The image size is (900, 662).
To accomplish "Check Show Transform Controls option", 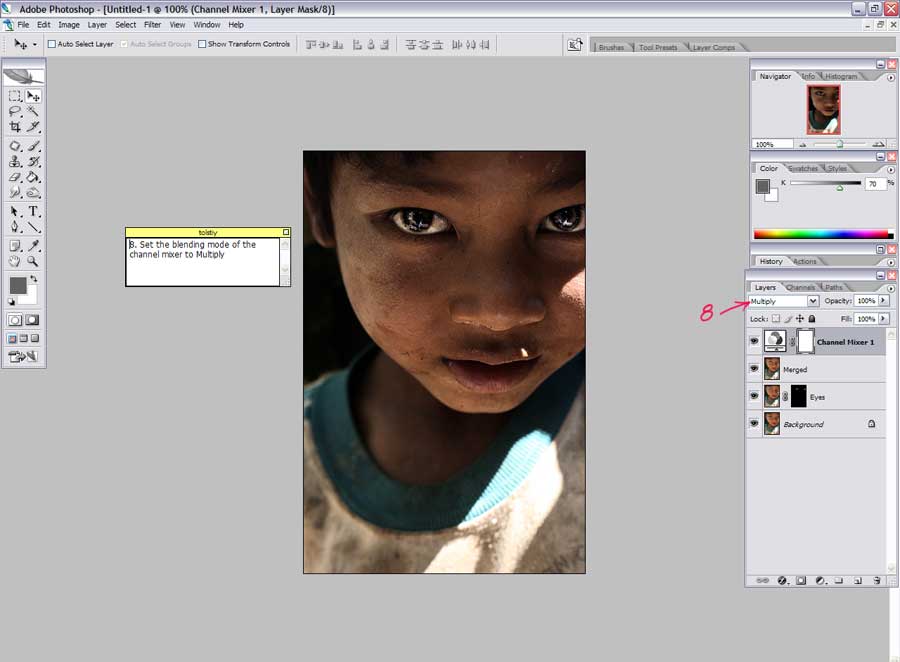I will click(202, 44).
